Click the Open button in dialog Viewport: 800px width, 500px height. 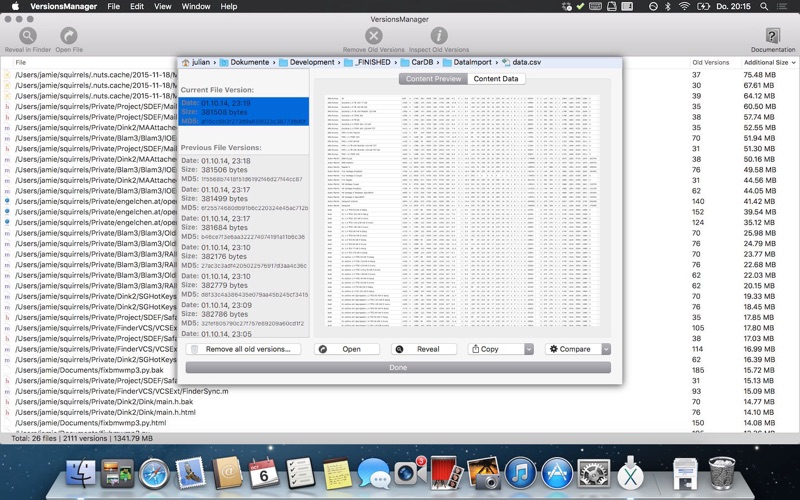point(346,349)
